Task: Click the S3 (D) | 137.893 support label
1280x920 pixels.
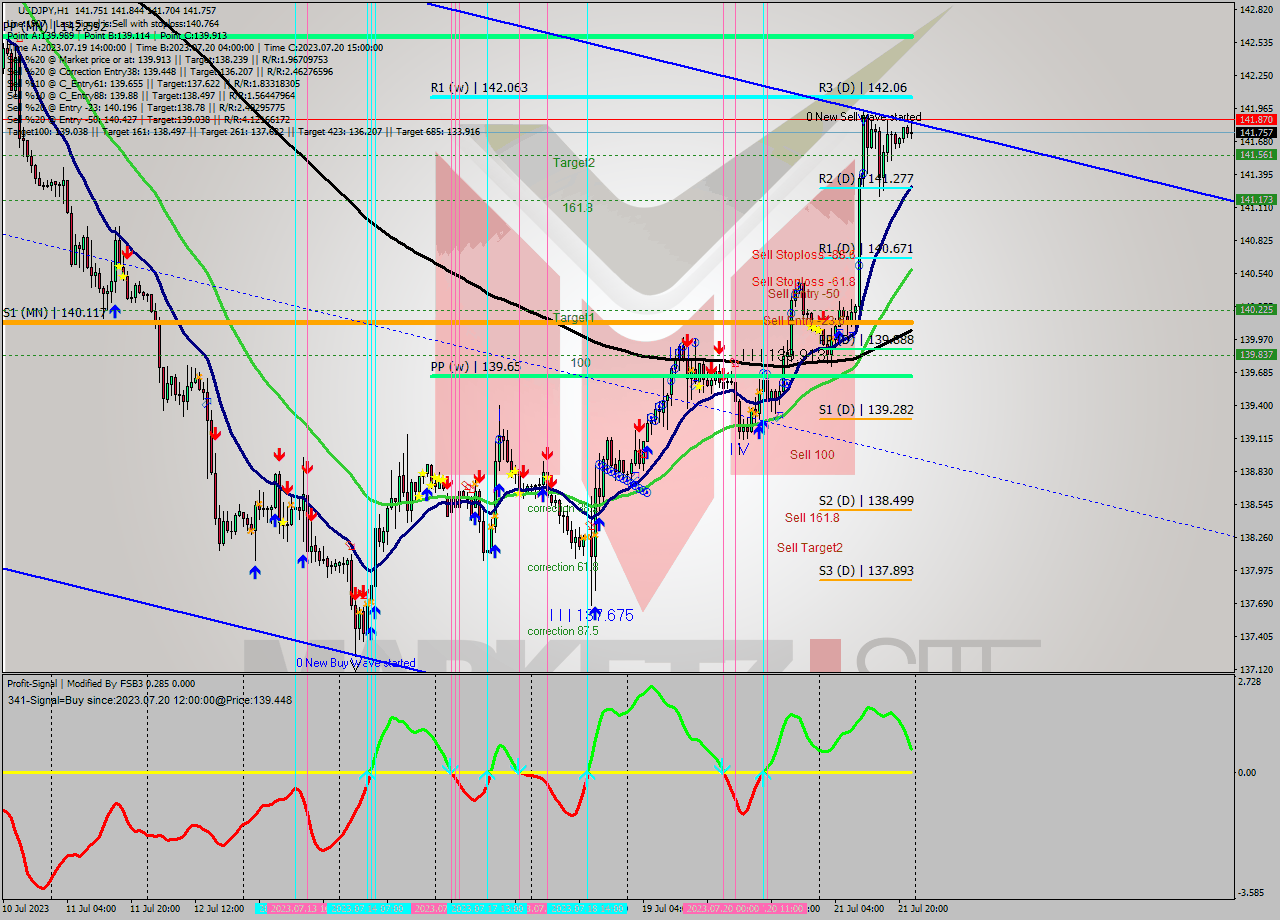Action: pos(866,570)
